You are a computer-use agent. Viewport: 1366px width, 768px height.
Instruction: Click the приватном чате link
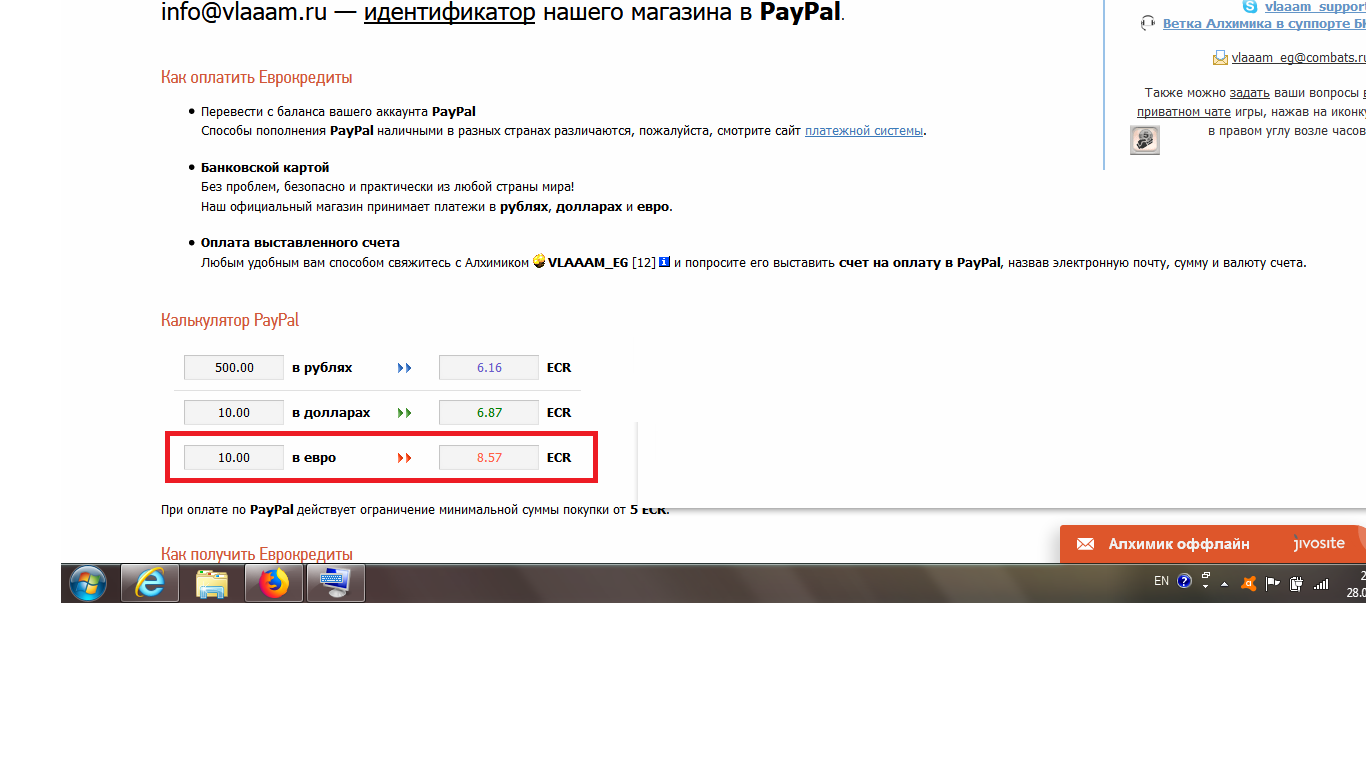pos(1184,112)
